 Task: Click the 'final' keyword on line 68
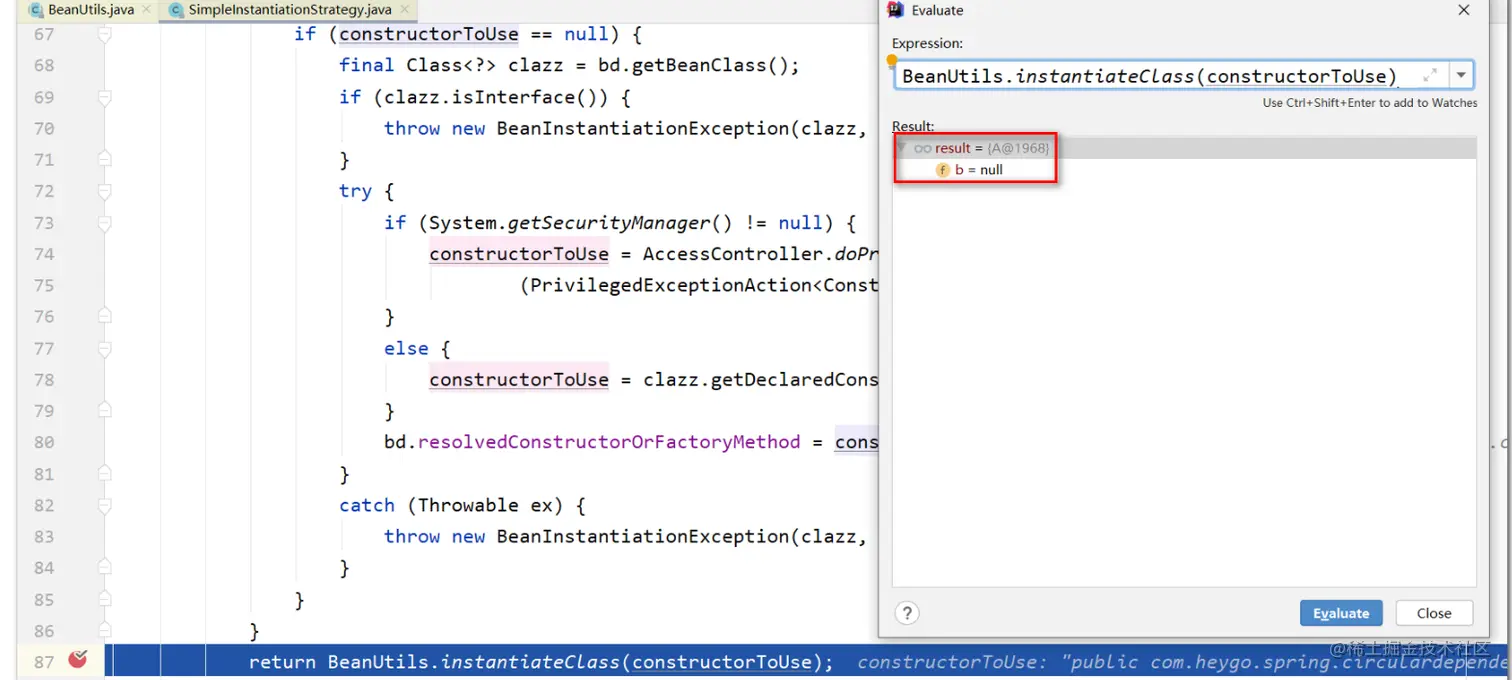point(366,65)
